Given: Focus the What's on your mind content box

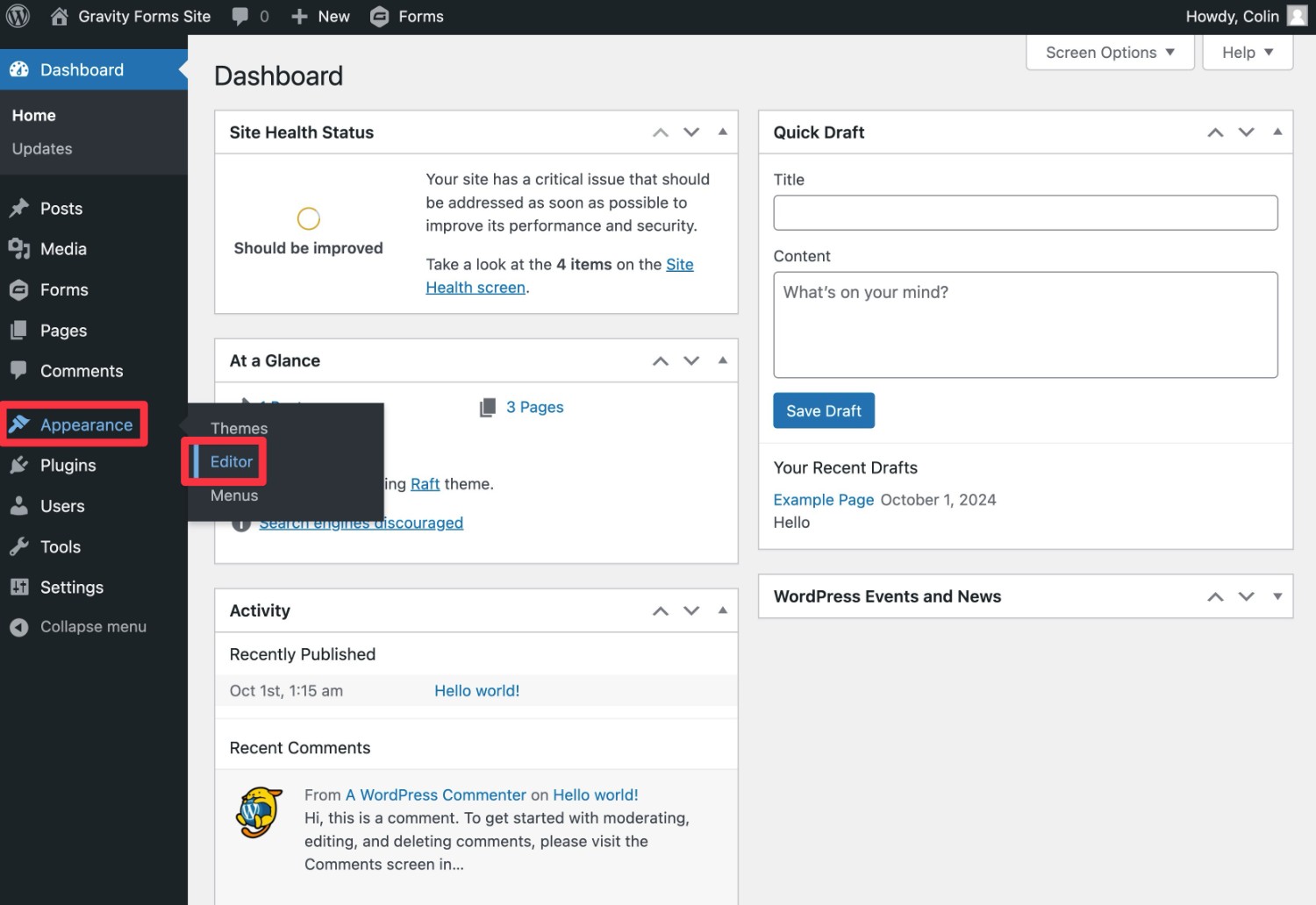Looking at the screenshot, I should (1026, 324).
